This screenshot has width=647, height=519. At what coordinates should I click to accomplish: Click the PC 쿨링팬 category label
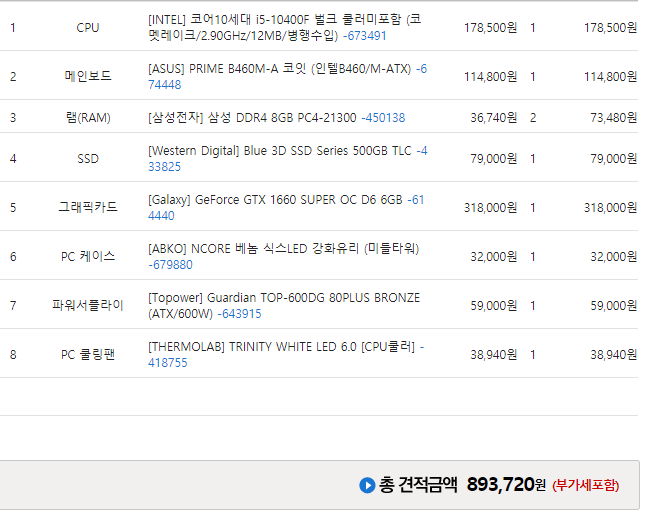point(88,355)
